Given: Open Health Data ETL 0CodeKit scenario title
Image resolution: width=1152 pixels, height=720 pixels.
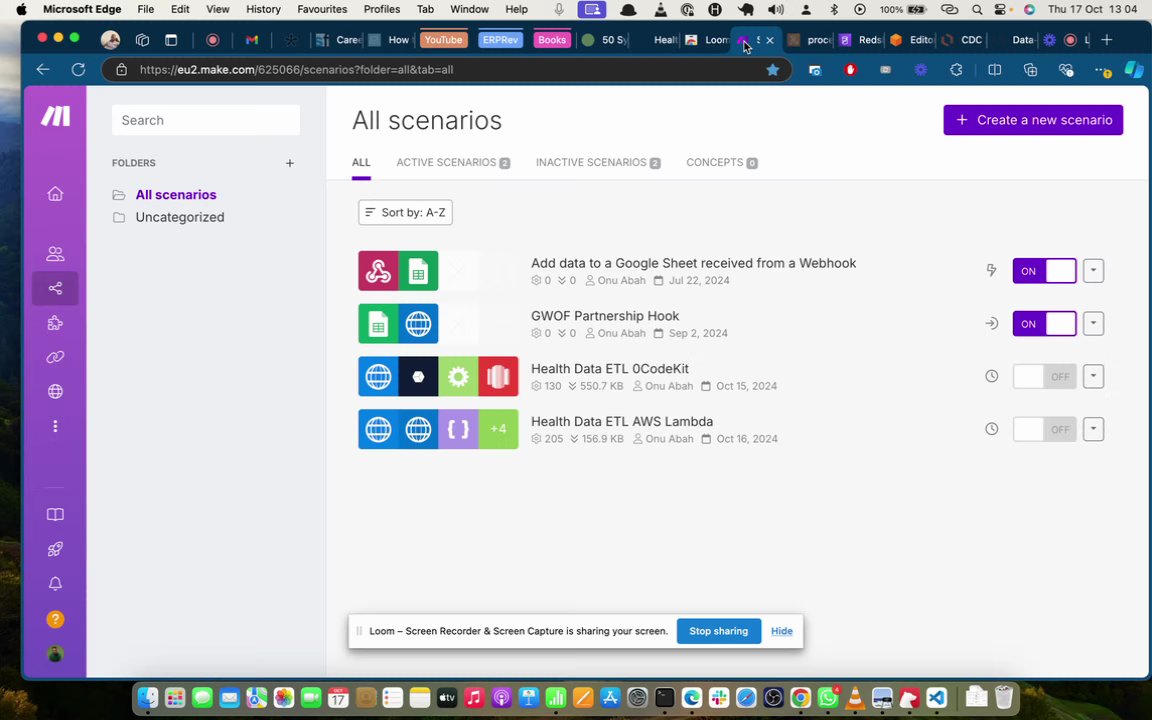Looking at the screenshot, I should pos(610,369).
